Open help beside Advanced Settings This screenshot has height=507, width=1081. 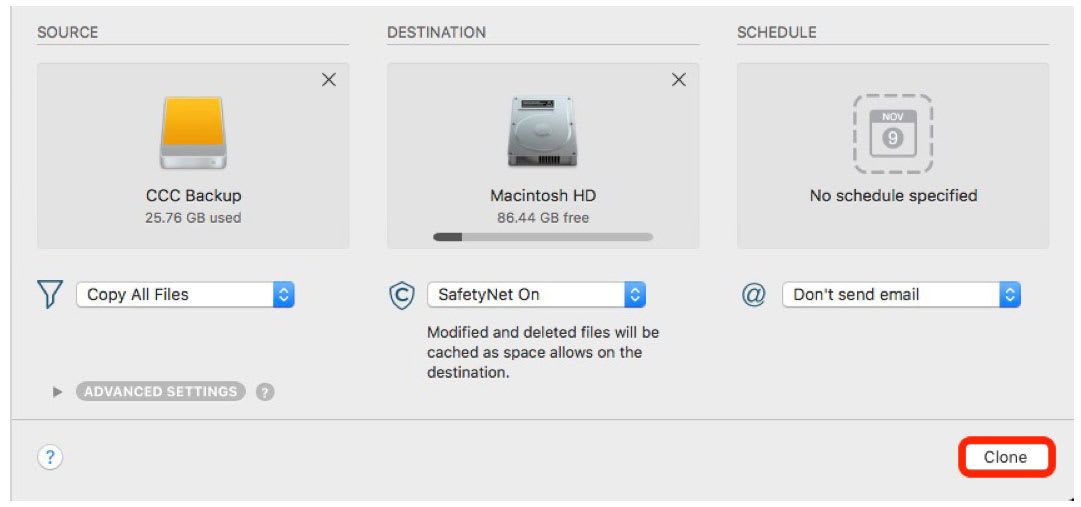tap(265, 392)
